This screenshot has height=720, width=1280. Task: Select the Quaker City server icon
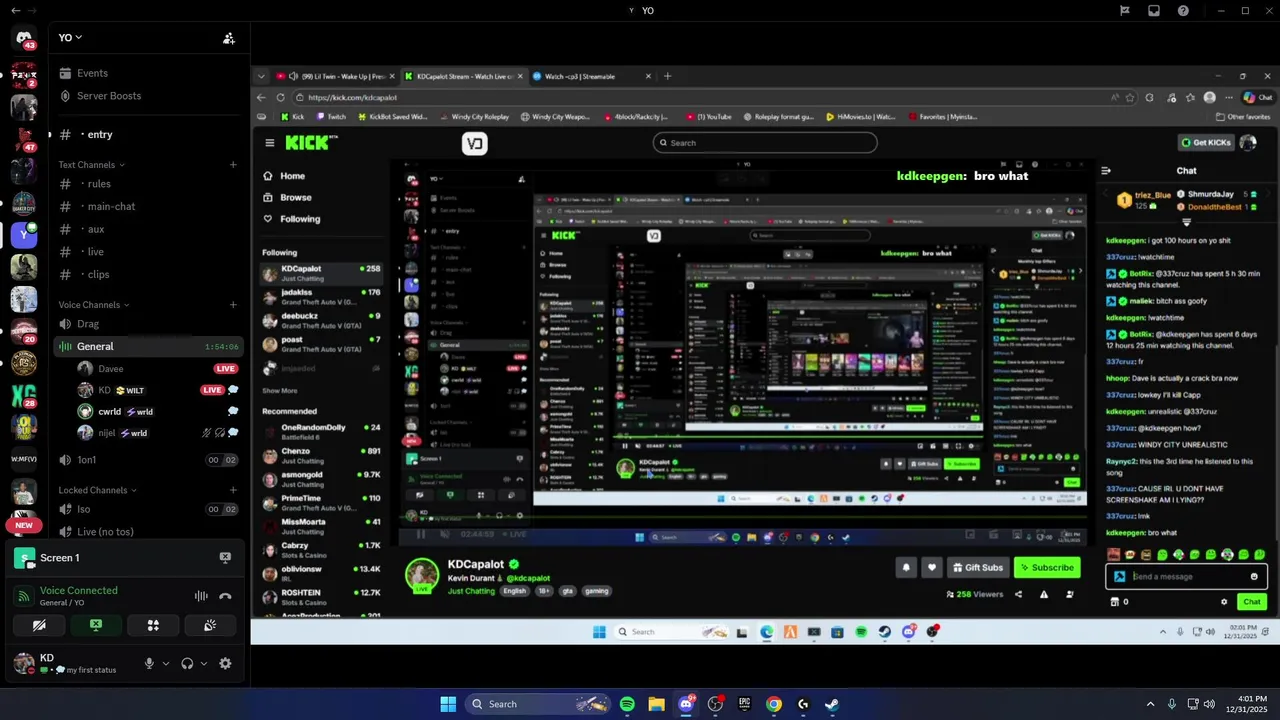click(x=24, y=204)
